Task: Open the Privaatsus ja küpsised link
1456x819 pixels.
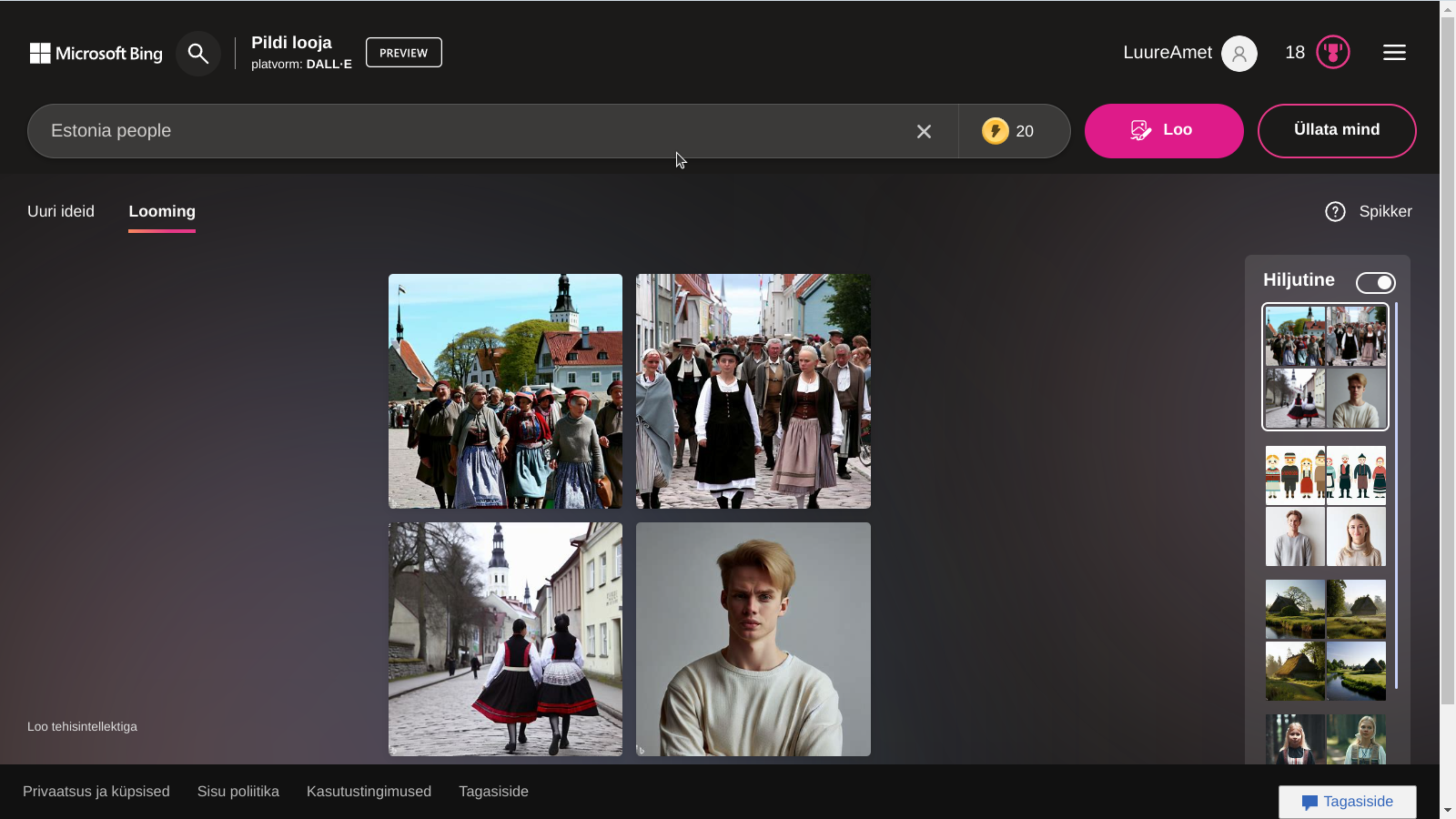Action: [96, 792]
